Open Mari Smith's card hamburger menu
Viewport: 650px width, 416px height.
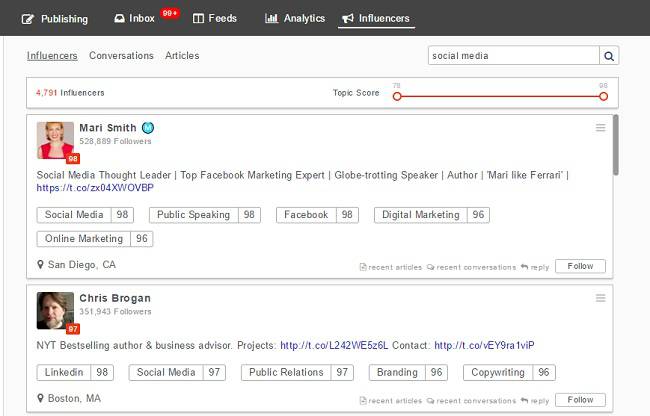click(601, 128)
